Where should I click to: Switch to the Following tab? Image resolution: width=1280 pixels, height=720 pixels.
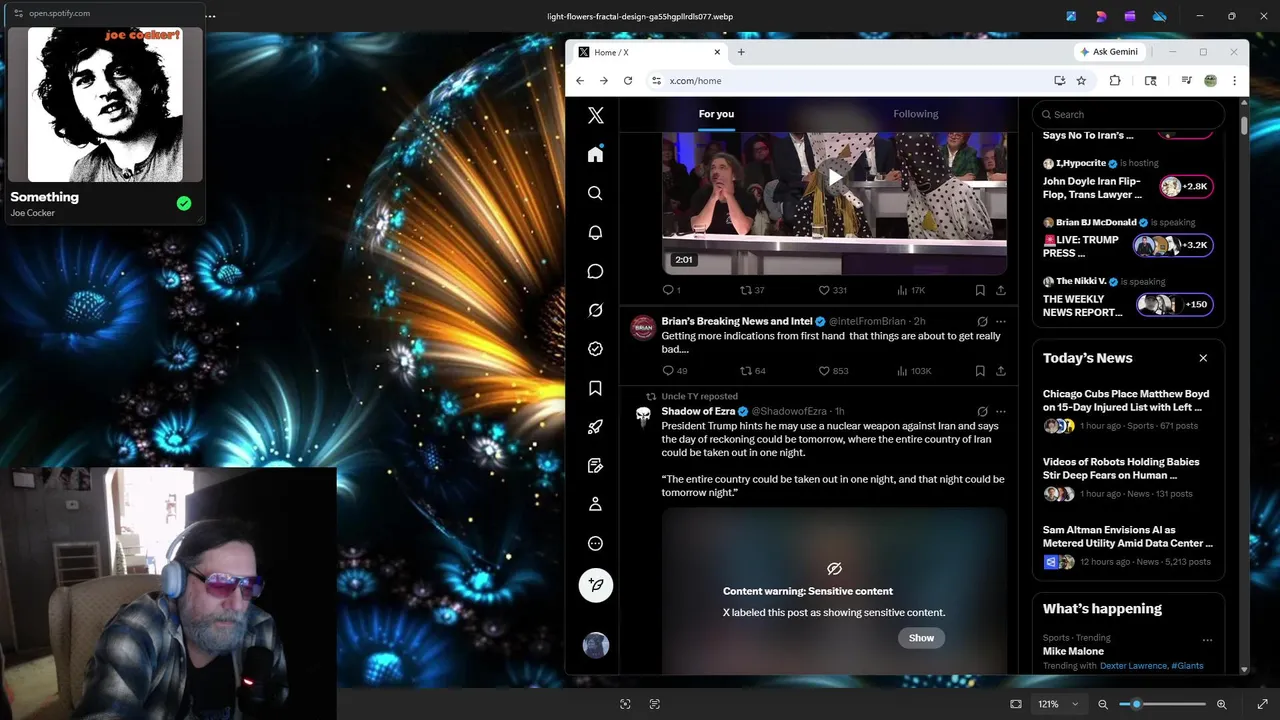(916, 114)
